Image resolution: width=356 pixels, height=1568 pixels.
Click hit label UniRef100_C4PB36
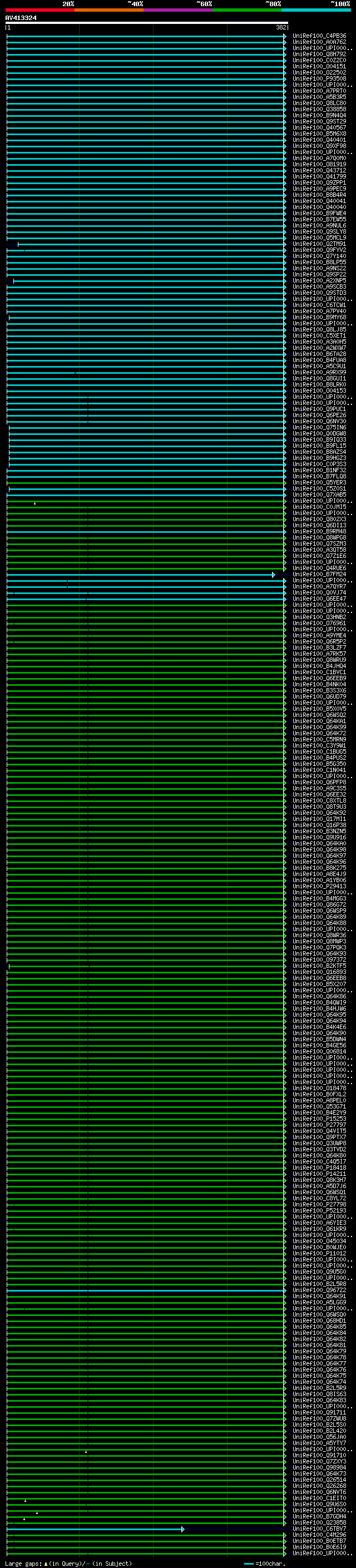pyautogui.click(x=319, y=36)
